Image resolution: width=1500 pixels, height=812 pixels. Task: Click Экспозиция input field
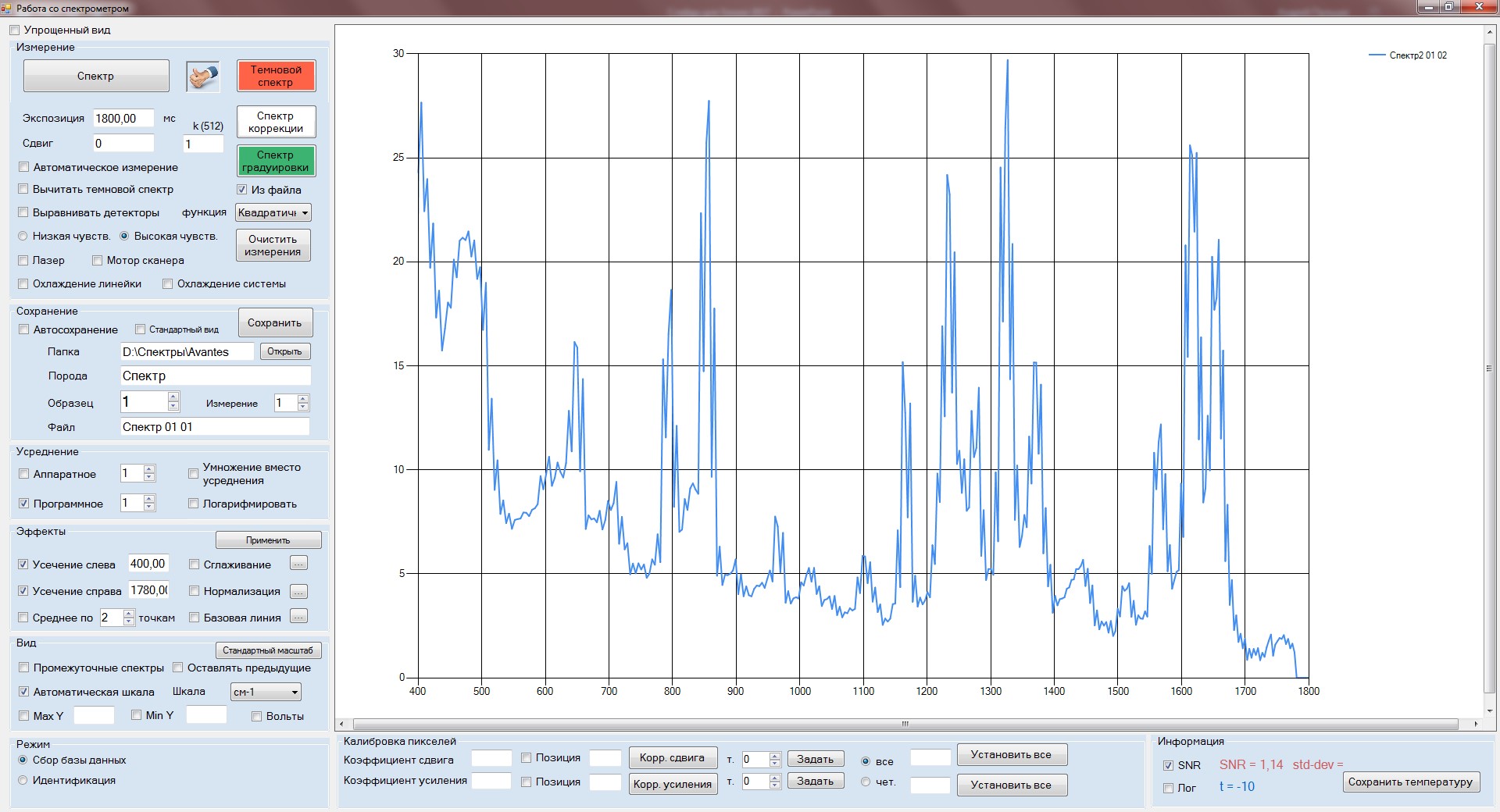(x=123, y=119)
